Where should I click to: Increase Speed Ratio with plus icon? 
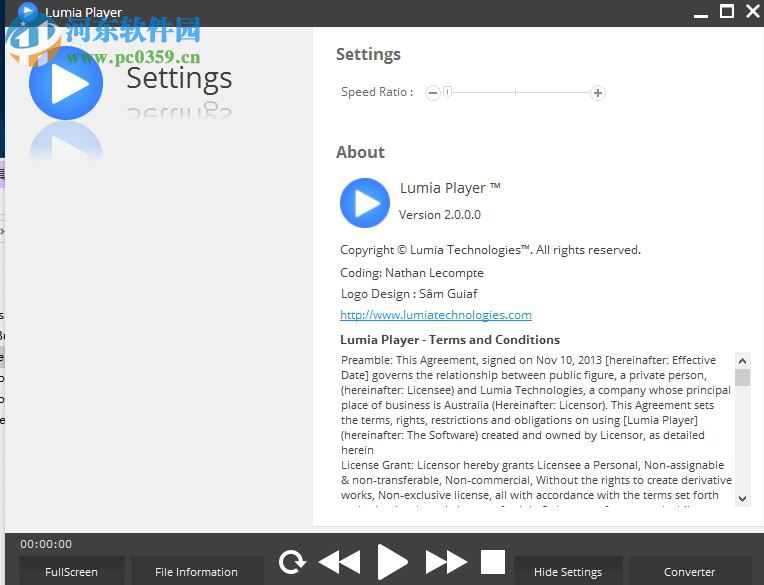pos(598,93)
